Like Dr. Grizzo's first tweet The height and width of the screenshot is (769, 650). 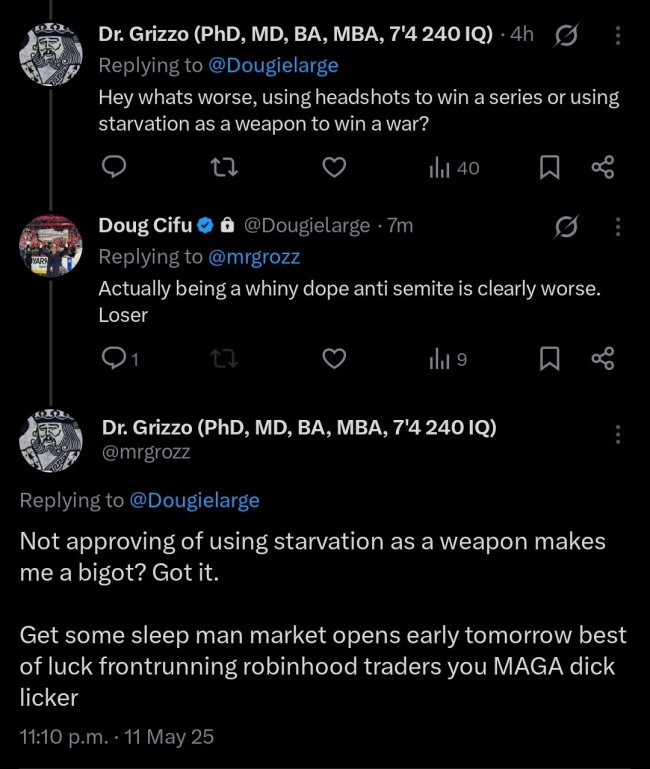click(336, 168)
